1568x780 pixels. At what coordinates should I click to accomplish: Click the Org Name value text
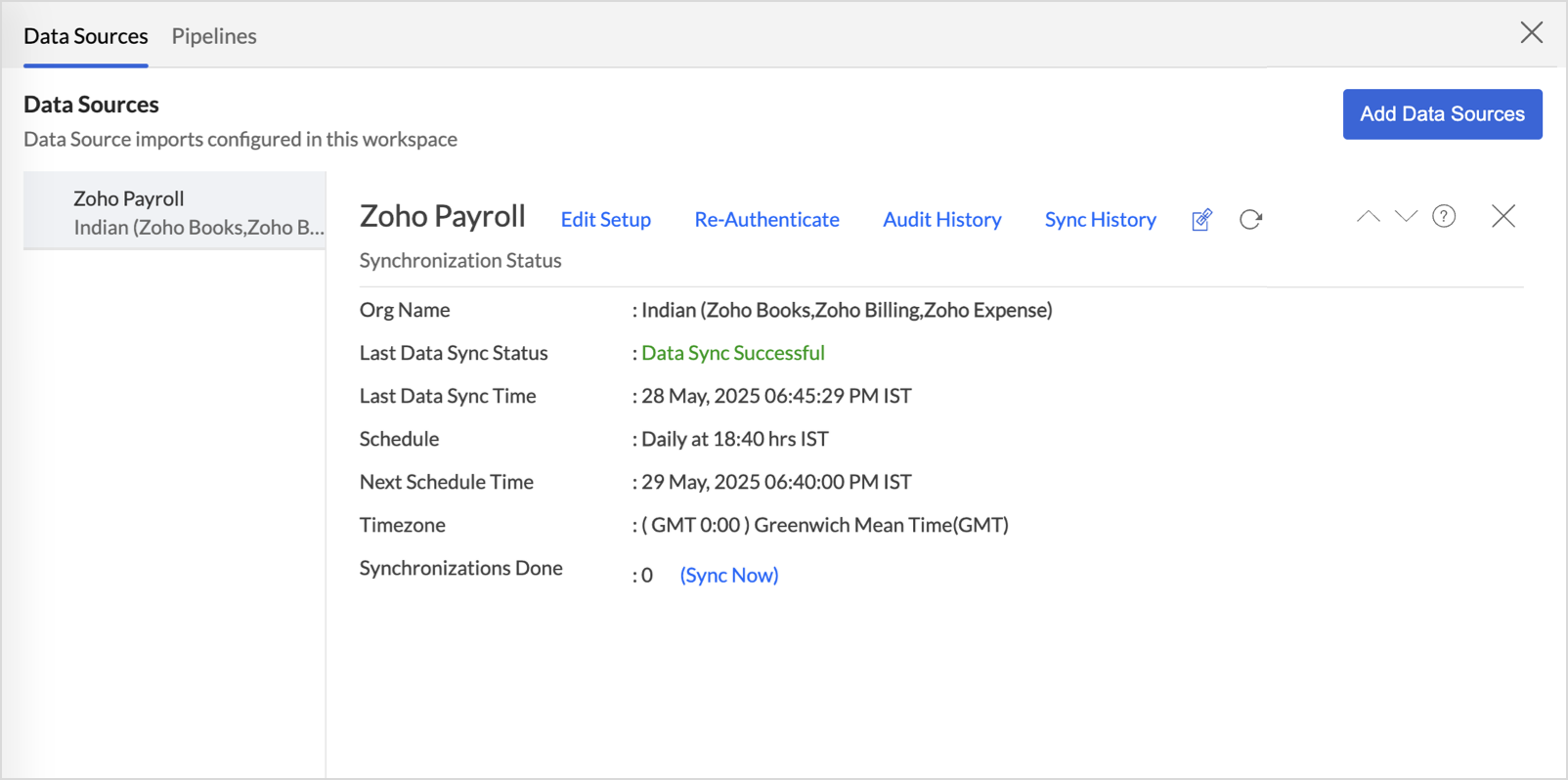click(x=846, y=310)
